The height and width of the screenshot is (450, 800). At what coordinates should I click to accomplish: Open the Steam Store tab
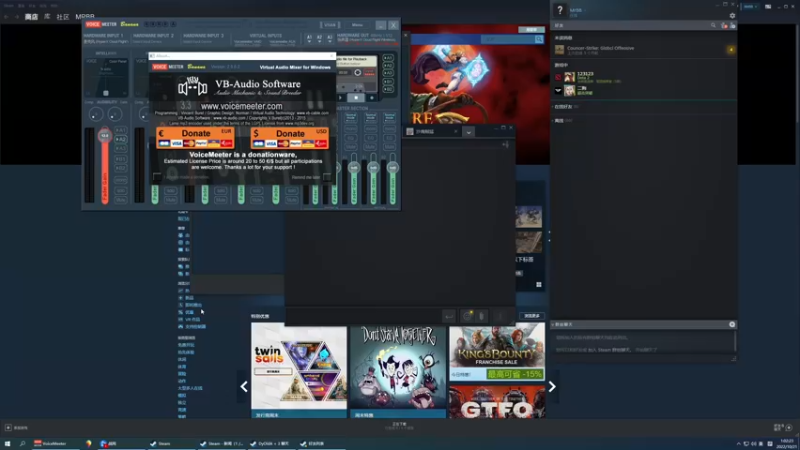[x=31, y=17]
